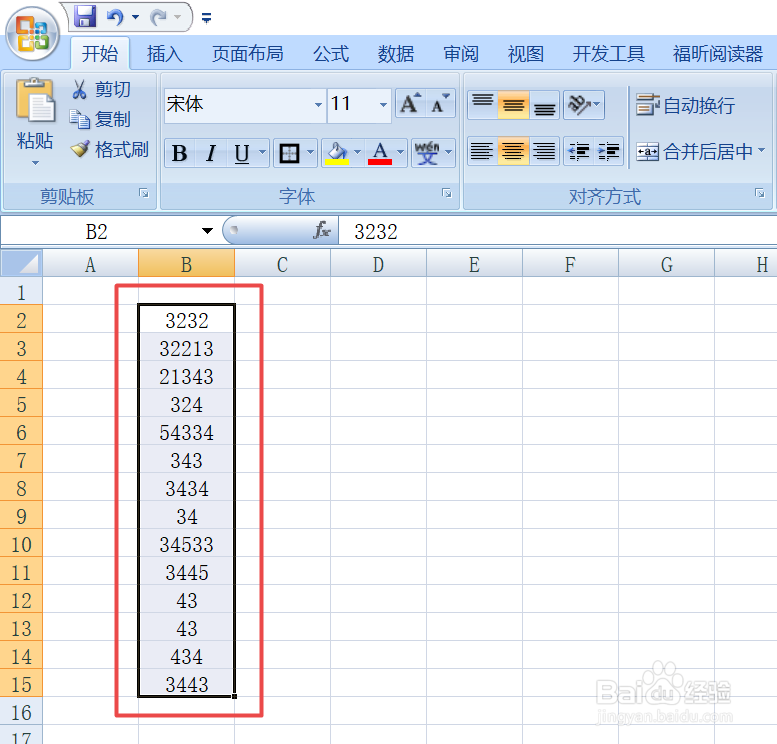
Task: Activate the 格式刷 format painter
Action: pos(110,149)
